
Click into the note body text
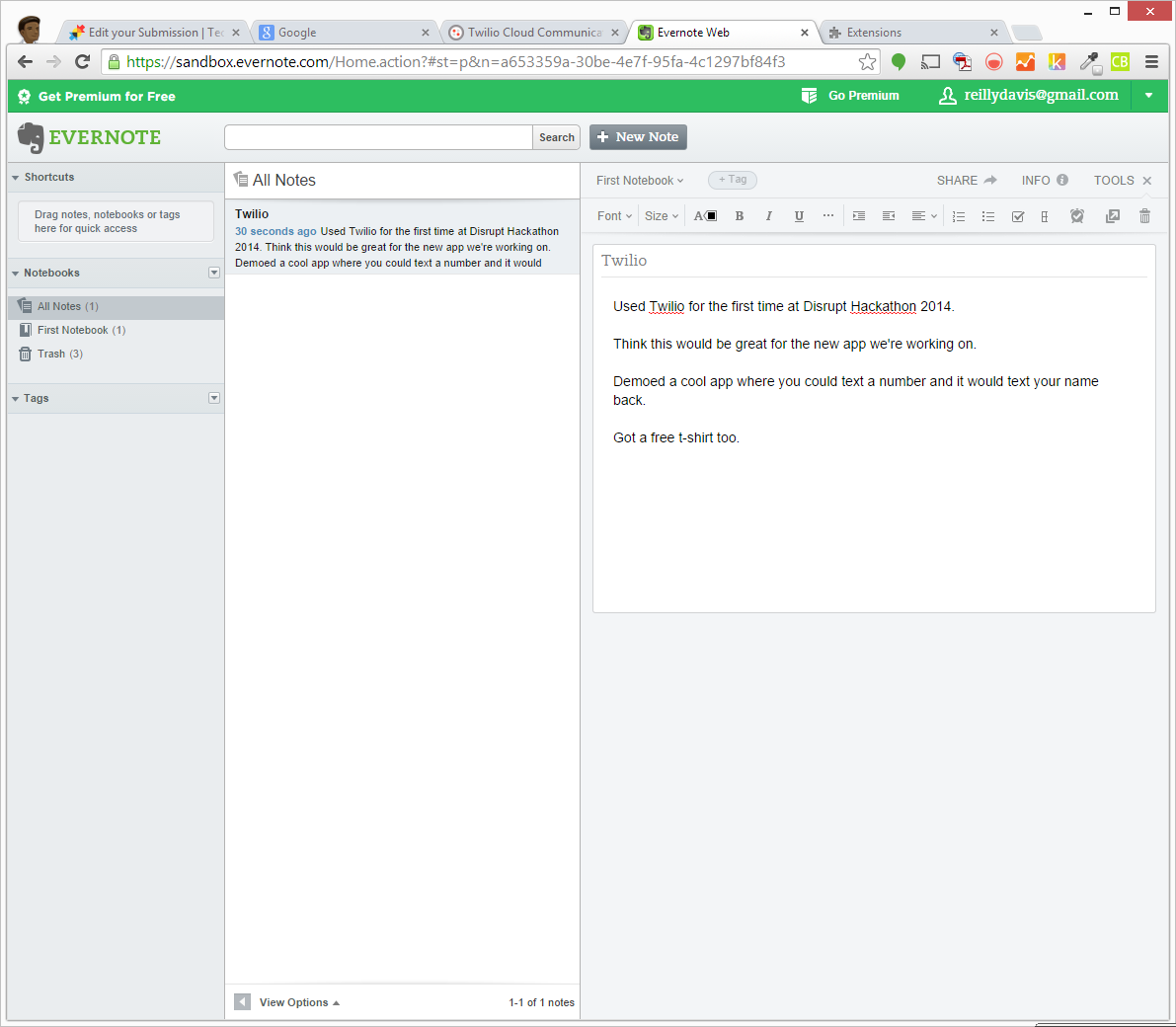(874, 372)
